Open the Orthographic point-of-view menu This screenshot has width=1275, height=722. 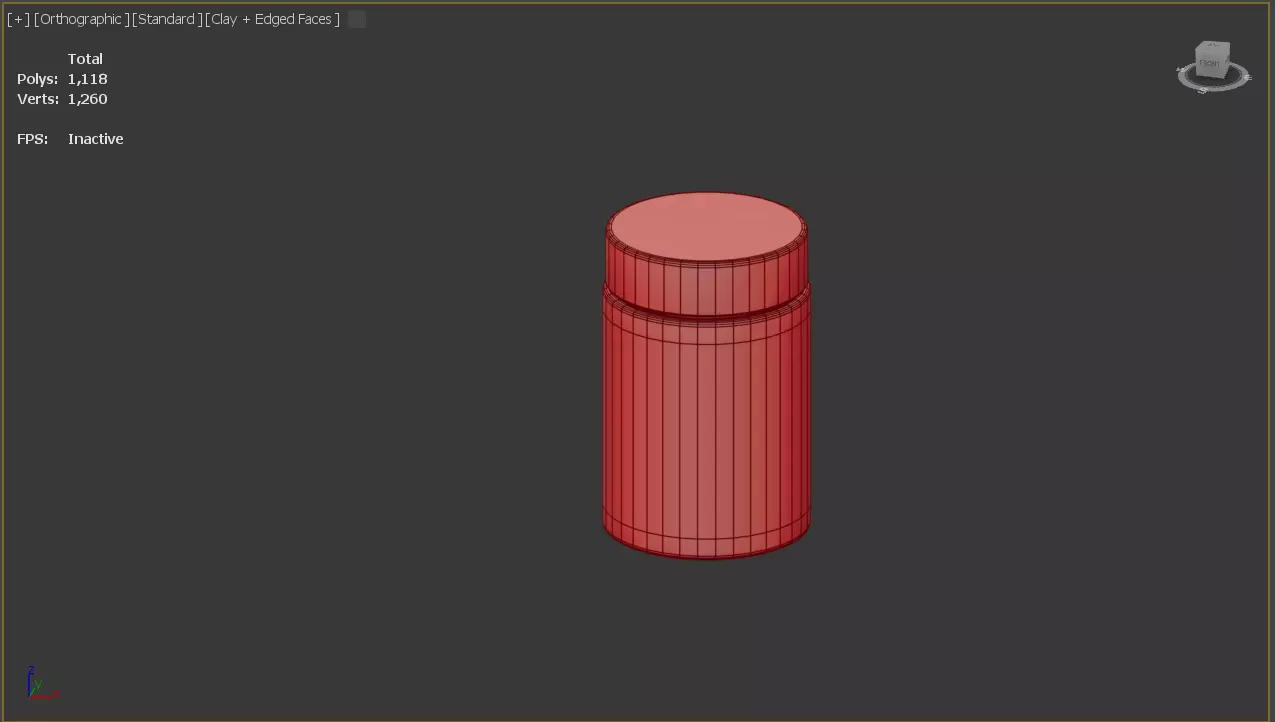coord(82,19)
